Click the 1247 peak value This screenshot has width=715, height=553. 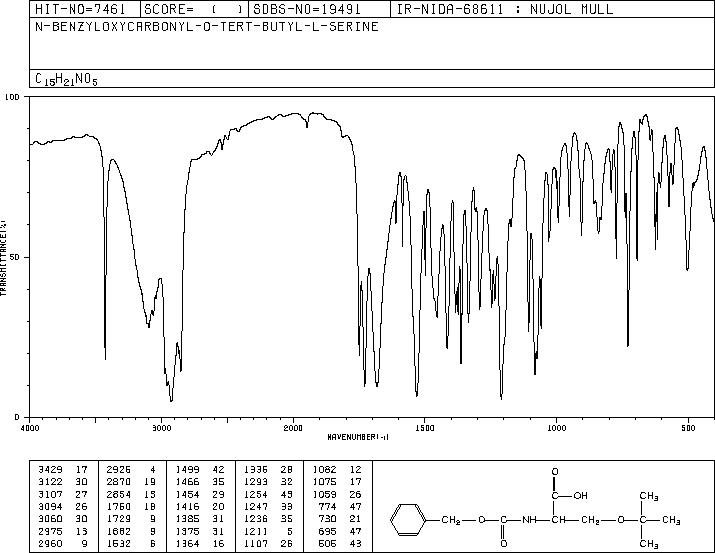tap(256, 506)
